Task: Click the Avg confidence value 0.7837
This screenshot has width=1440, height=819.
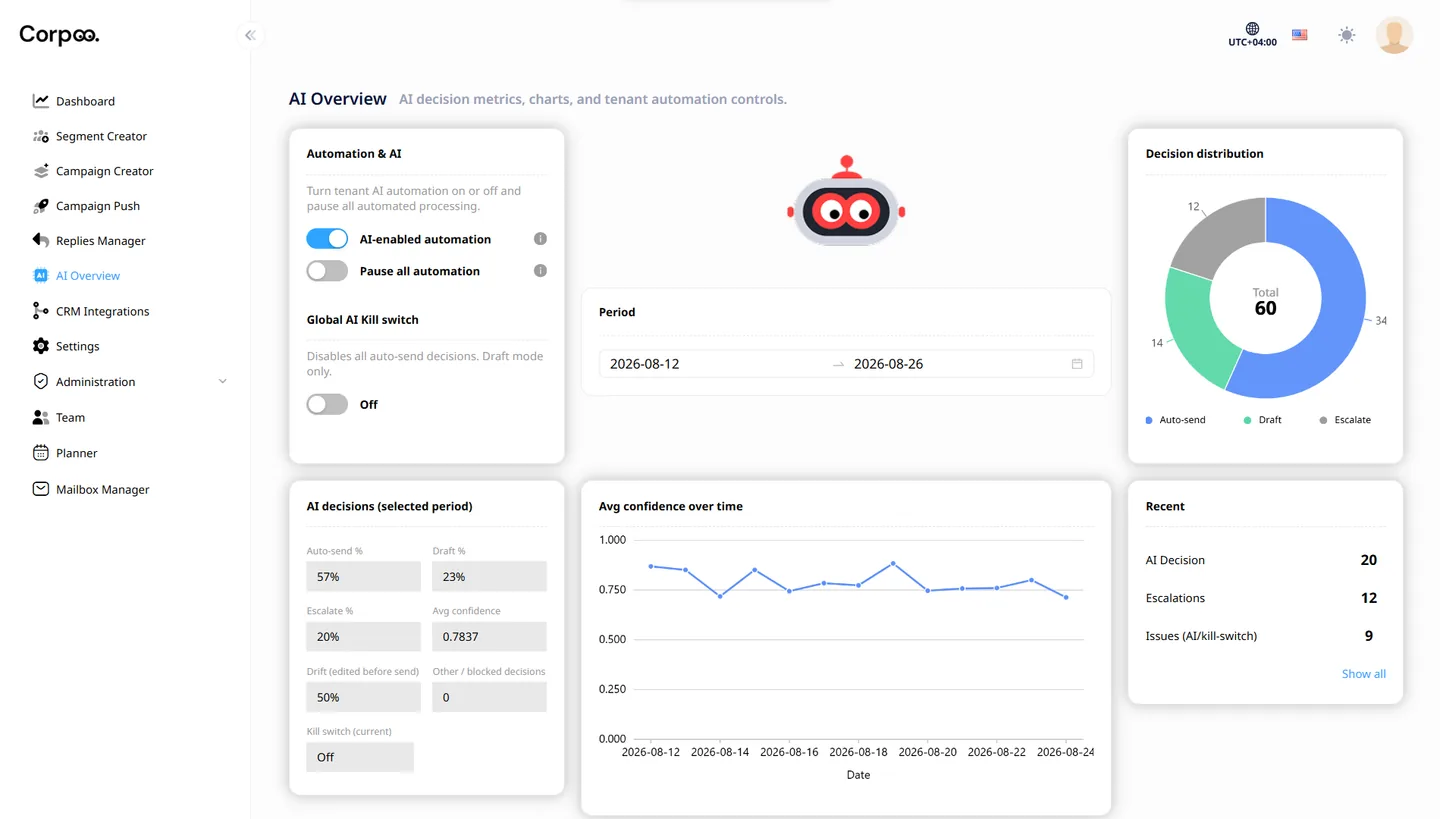Action: click(x=489, y=637)
